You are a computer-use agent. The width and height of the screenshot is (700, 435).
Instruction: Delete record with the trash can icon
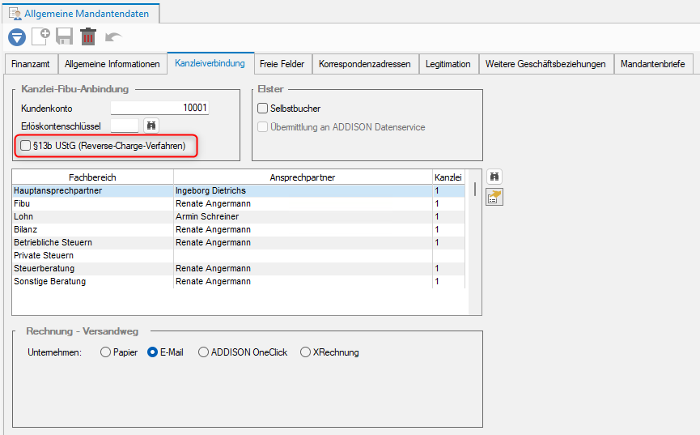point(88,37)
